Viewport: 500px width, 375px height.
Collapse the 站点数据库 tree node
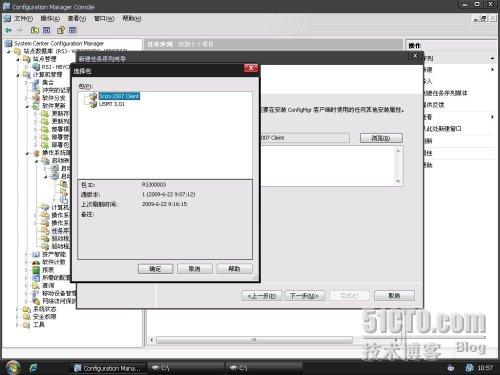pyautogui.click(x=9, y=51)
